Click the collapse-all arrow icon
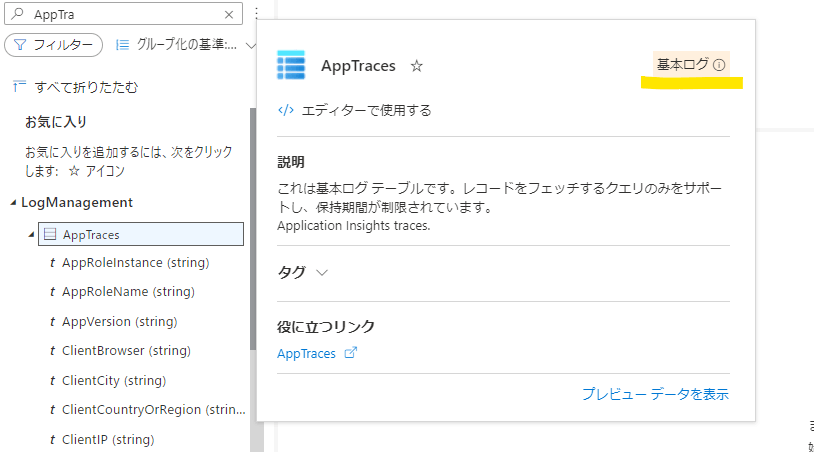 pyautogui.click(x=19, y=86)
